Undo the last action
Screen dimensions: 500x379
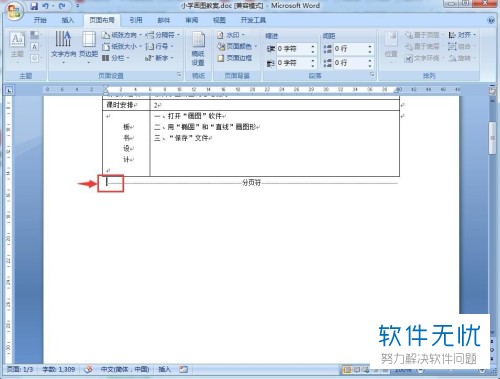[x=46, y=6]
